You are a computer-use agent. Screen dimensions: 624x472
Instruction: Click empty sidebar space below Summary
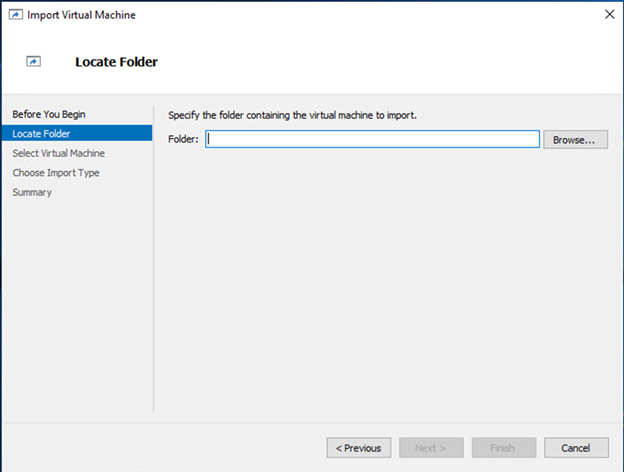coord(77,302)
